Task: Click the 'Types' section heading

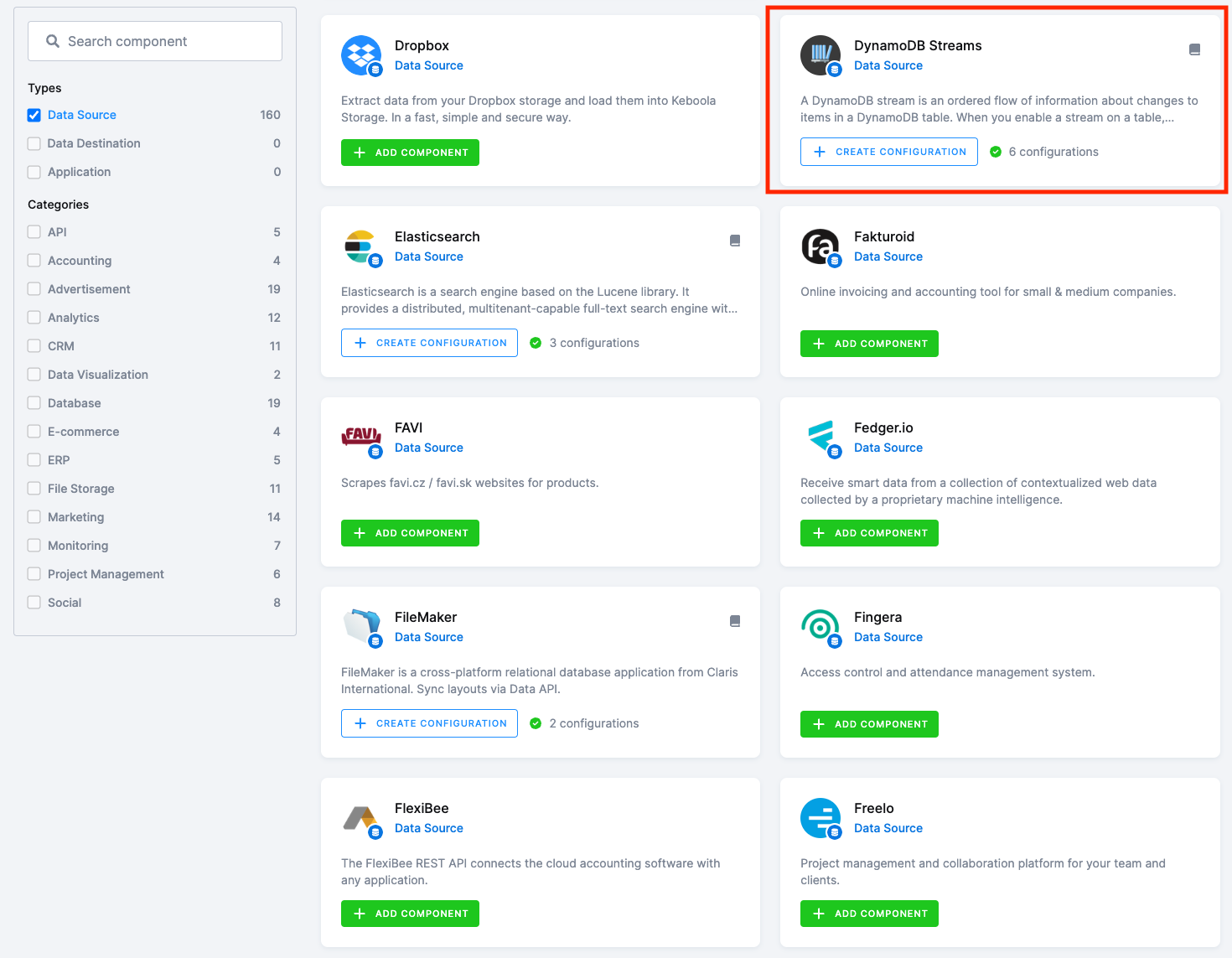Action: coord(44,88)
